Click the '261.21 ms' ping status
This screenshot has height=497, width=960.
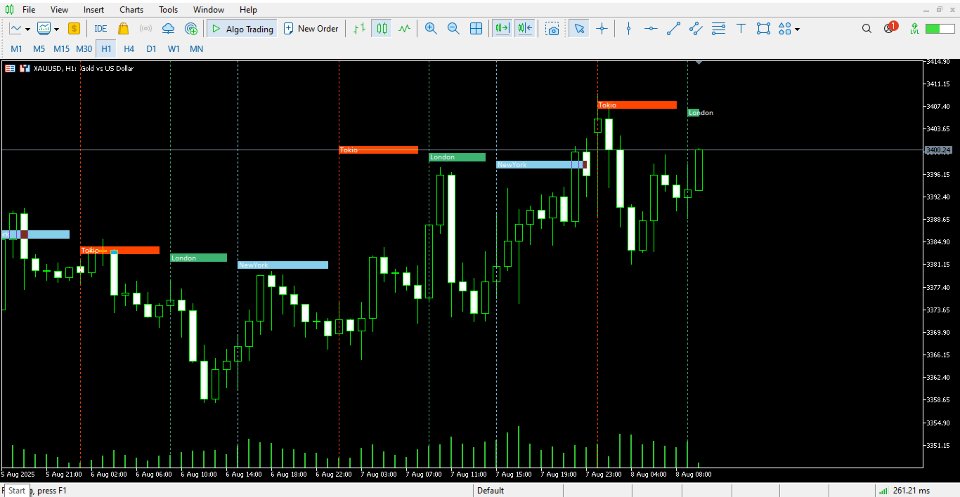[911, 490]
